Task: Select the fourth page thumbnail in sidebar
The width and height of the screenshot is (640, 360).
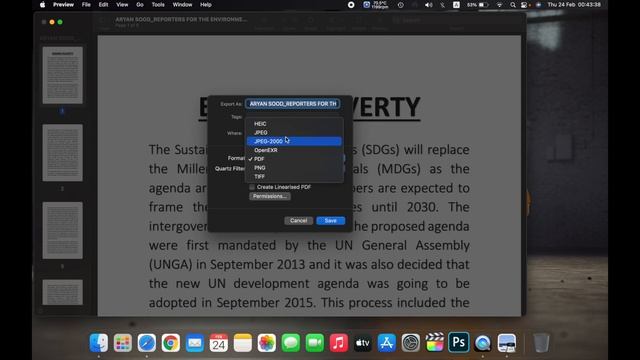Action: (62, 292)
